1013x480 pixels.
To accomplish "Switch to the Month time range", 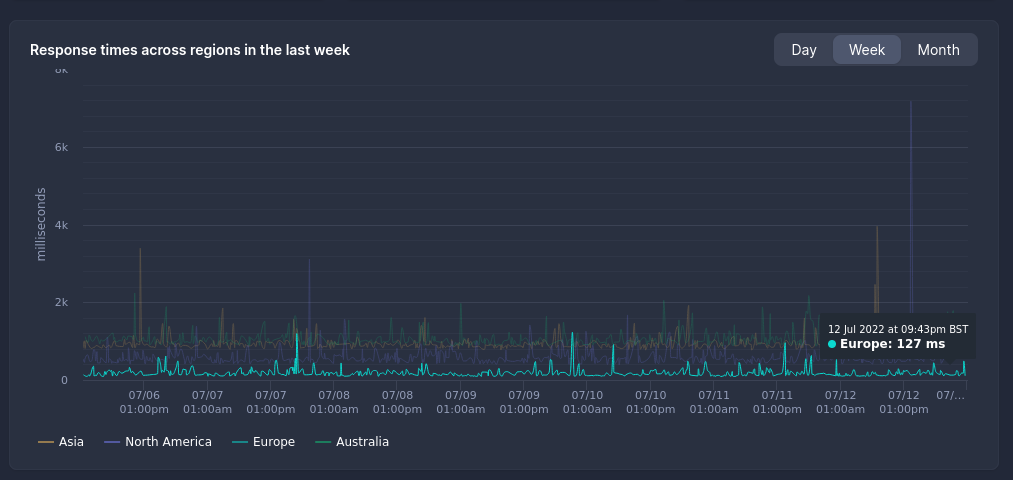I will coord(938,50).
